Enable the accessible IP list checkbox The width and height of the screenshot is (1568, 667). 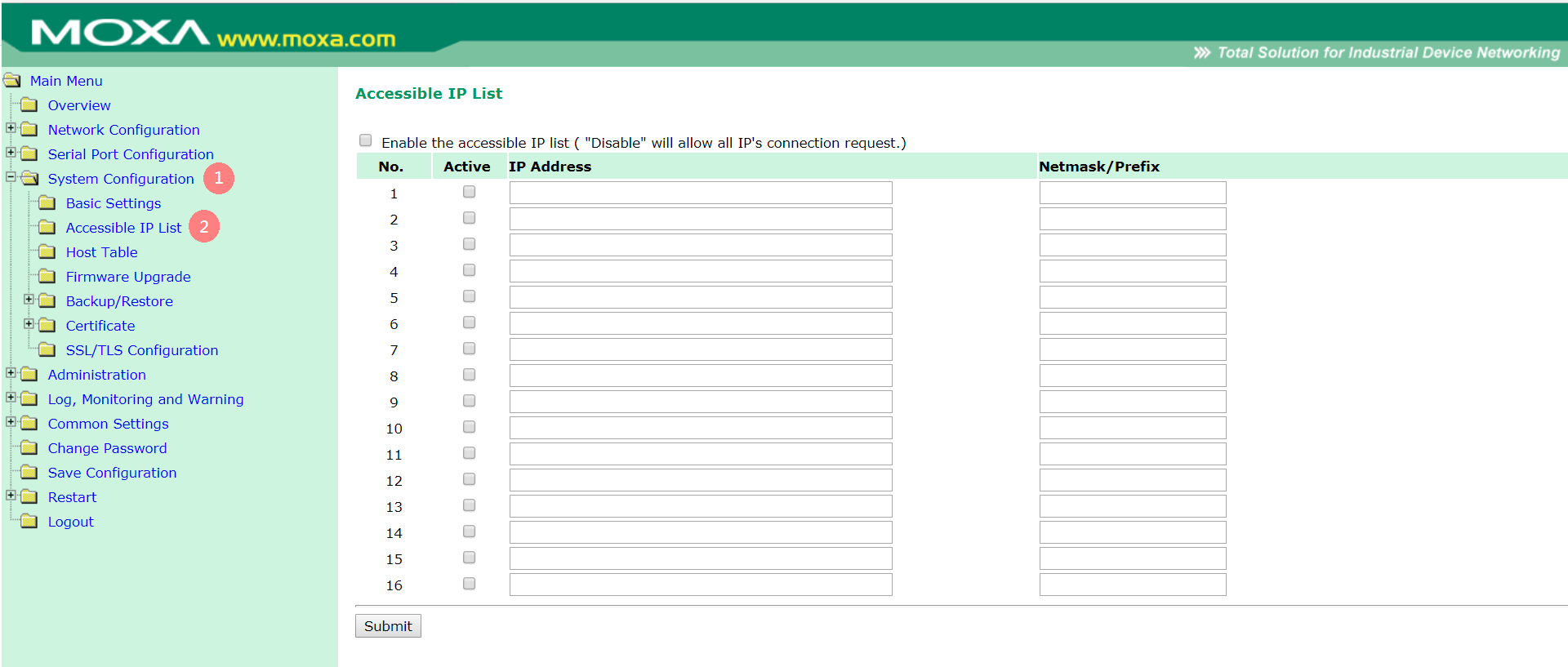(366, 140)
